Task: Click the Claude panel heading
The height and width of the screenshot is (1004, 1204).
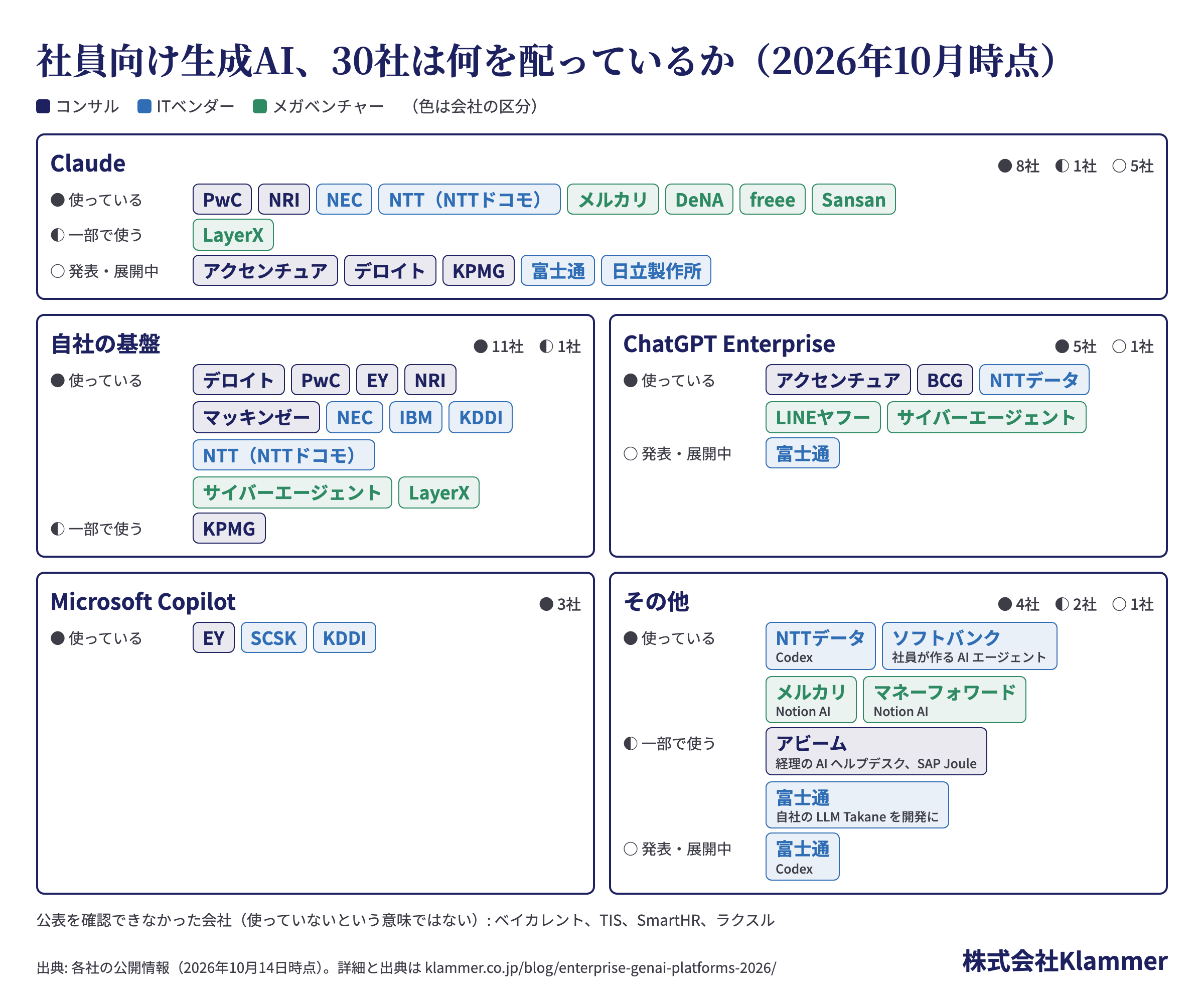Action: coord(88,163)
